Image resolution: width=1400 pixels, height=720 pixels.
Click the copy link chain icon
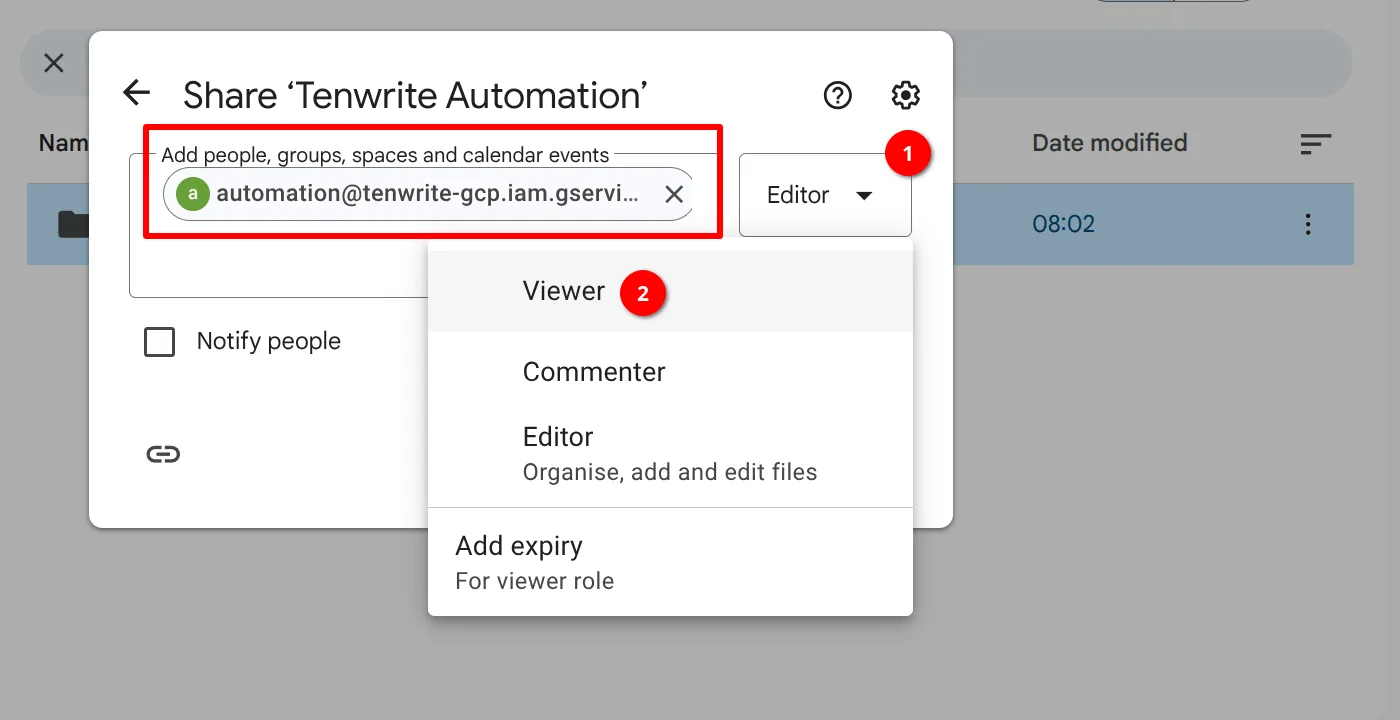point(163,454)
